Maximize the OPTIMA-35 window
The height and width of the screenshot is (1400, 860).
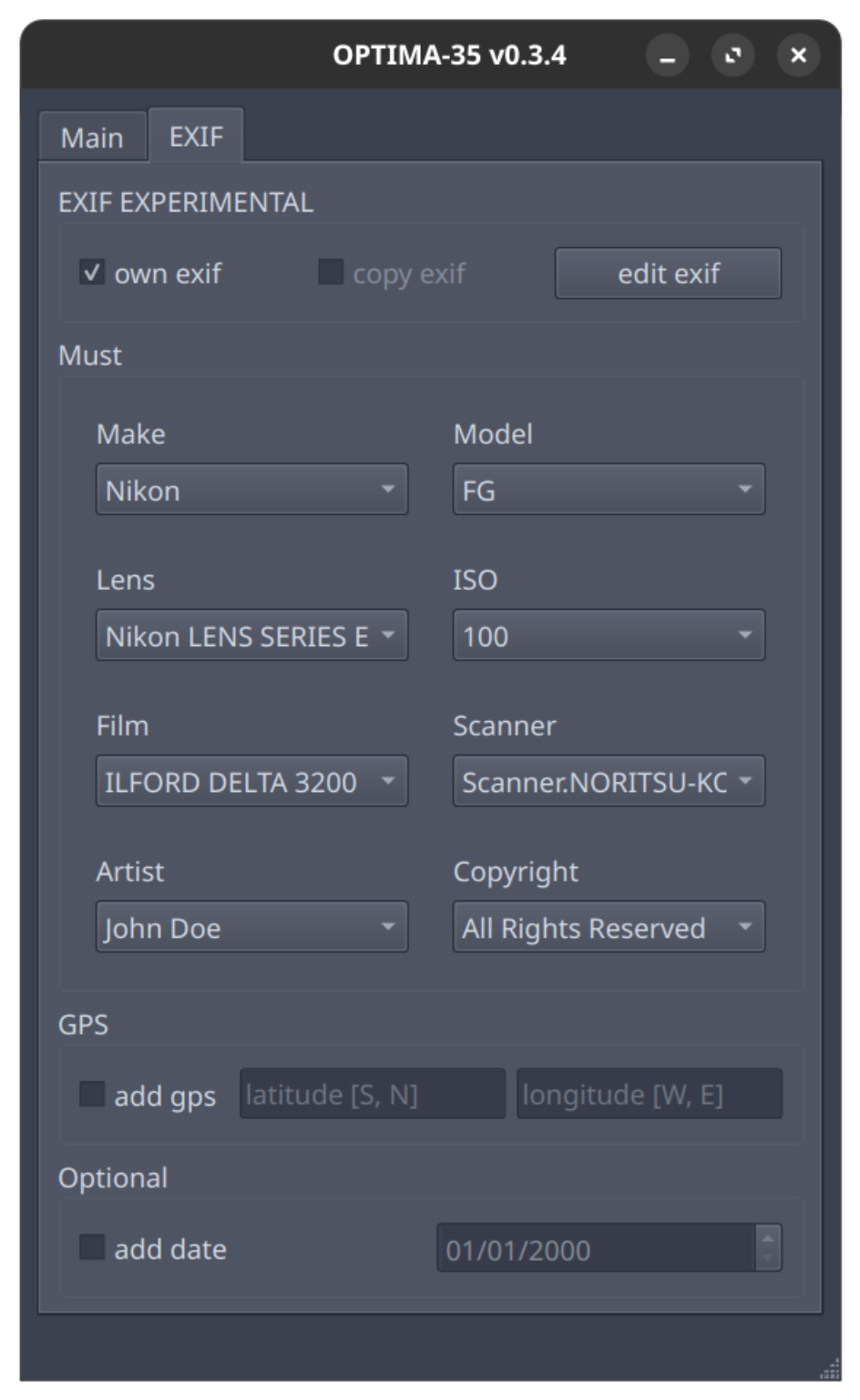coord(733,57)
